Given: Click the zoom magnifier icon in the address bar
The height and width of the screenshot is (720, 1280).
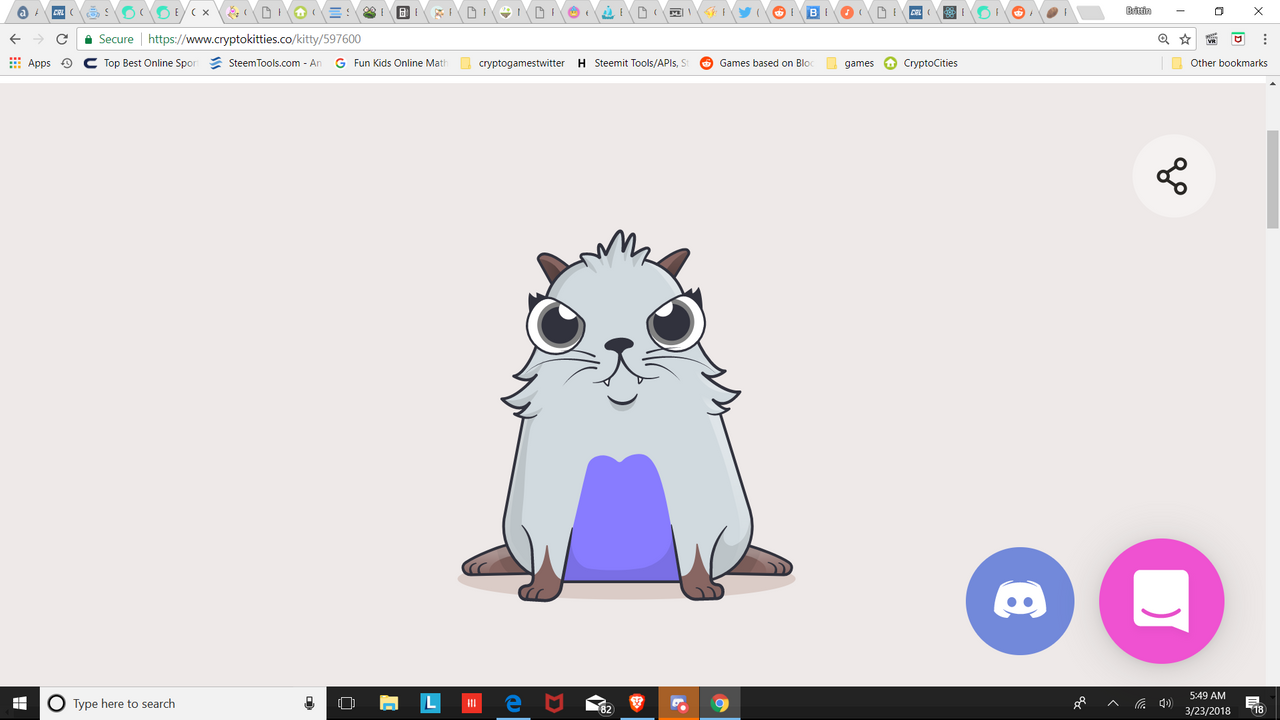Looking at the screenshot, I should click(x=1163, y=39).
